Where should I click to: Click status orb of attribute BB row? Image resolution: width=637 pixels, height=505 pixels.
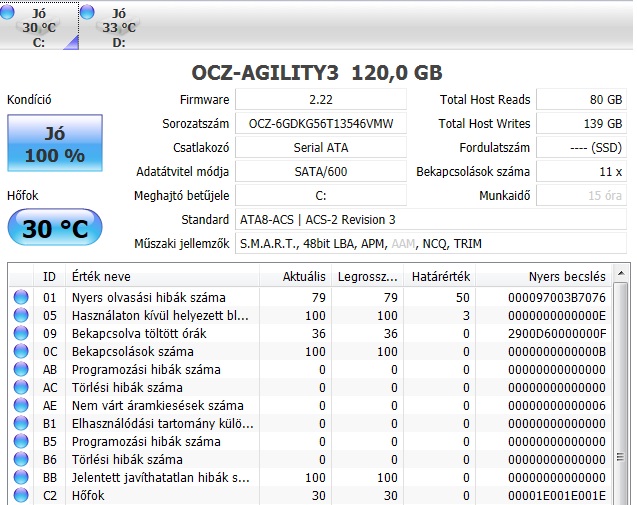point(21,477)
